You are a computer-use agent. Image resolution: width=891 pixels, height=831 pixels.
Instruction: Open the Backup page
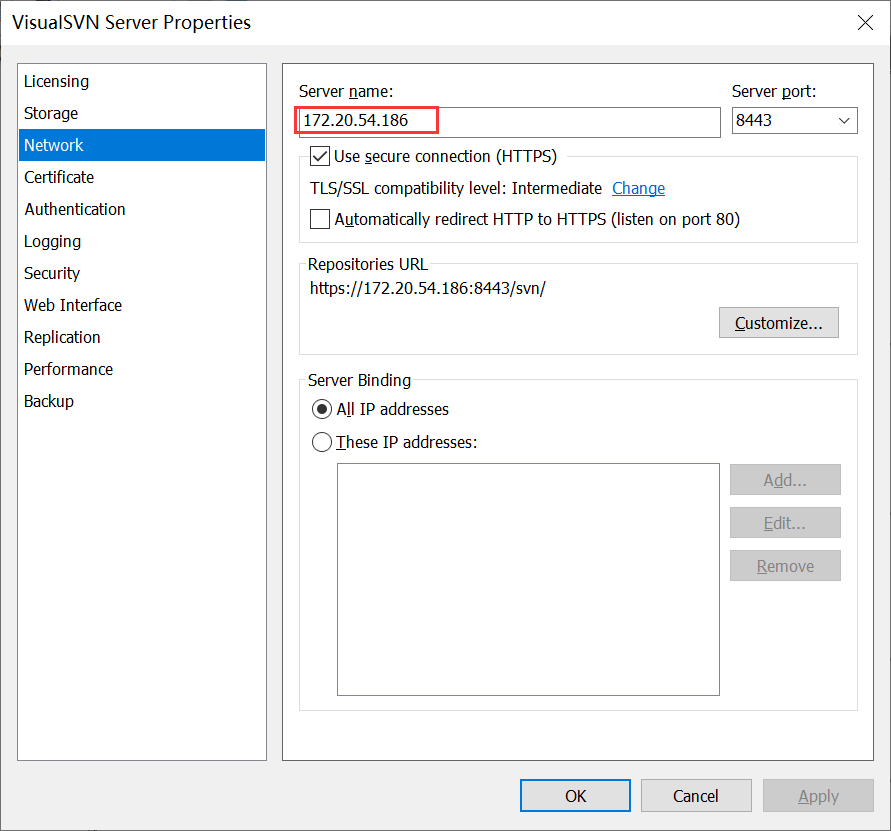pyautogui.click(x=141, y=401)
